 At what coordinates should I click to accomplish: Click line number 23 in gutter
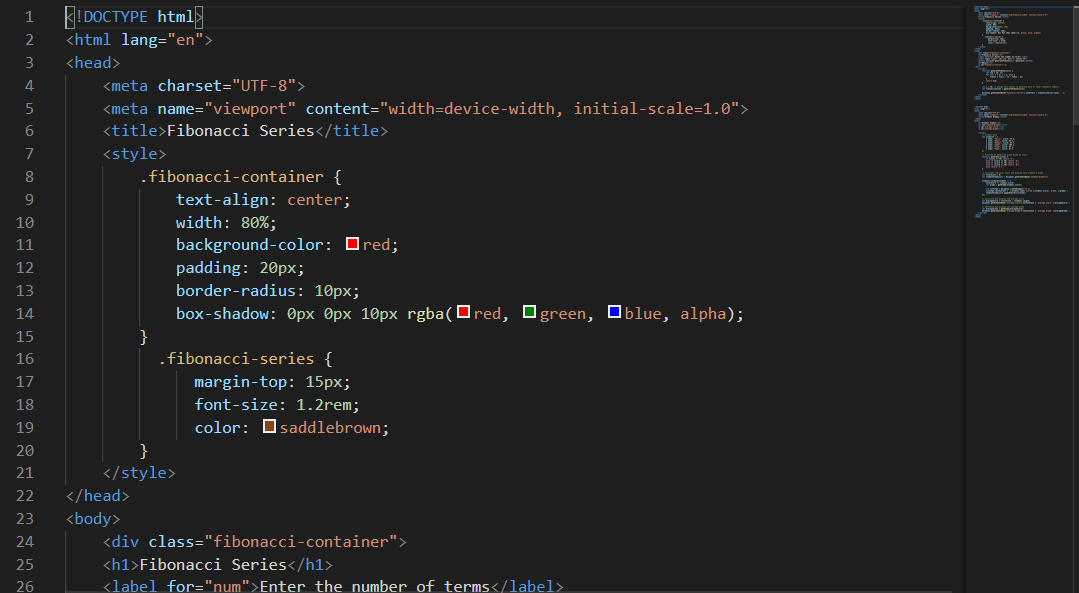(25, 519)
